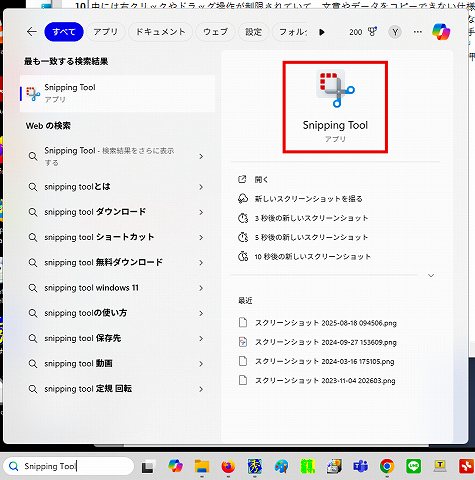Viewport: 475px width, 480px height.
Task: Open Google Chrome from the taskbar
Action: pos(387,466)
